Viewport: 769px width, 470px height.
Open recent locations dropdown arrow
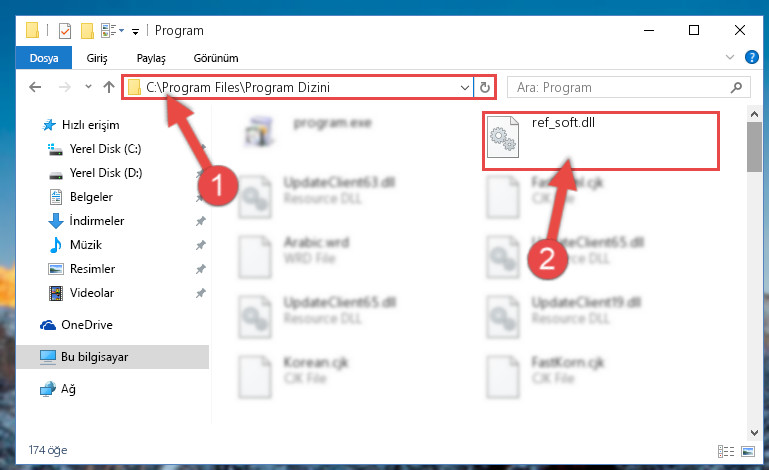(88, 87)
